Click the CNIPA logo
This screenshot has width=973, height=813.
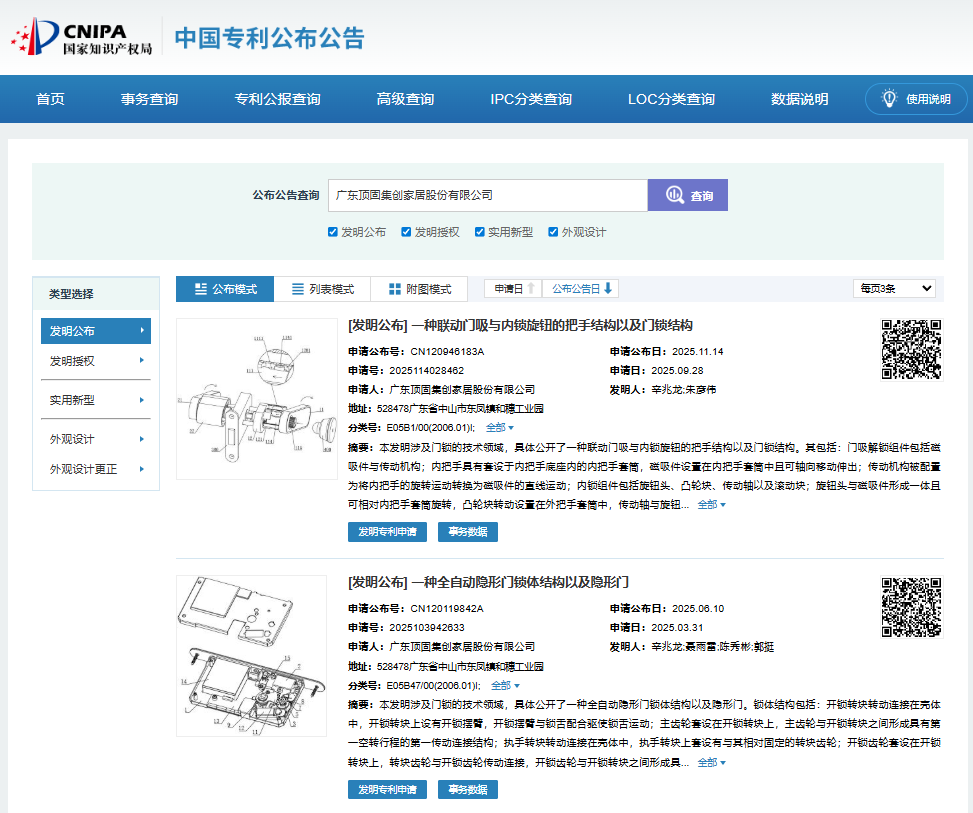coord(81,37)
